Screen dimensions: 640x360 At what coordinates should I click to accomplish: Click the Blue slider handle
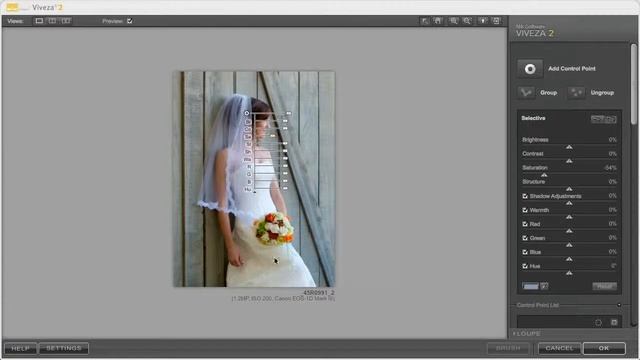tap(569, 259)
